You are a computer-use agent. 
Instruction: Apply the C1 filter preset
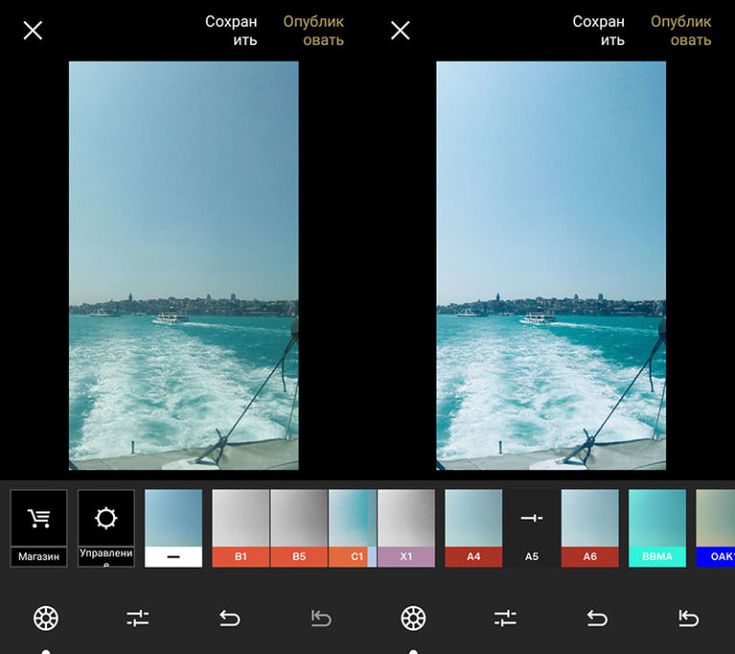(352, 527)
